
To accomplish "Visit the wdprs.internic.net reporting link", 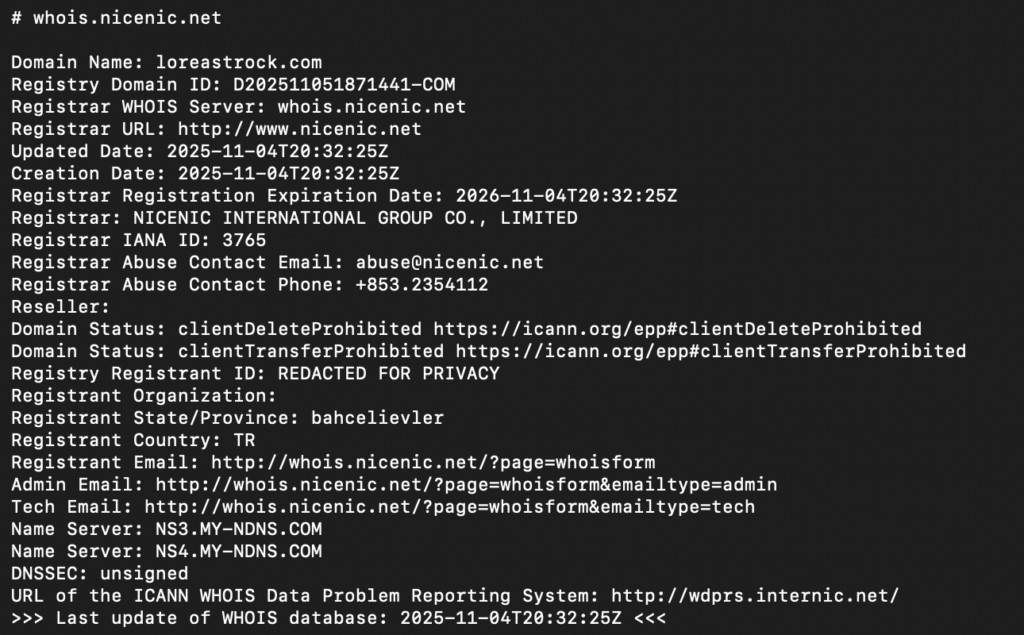I will [754, 596].
